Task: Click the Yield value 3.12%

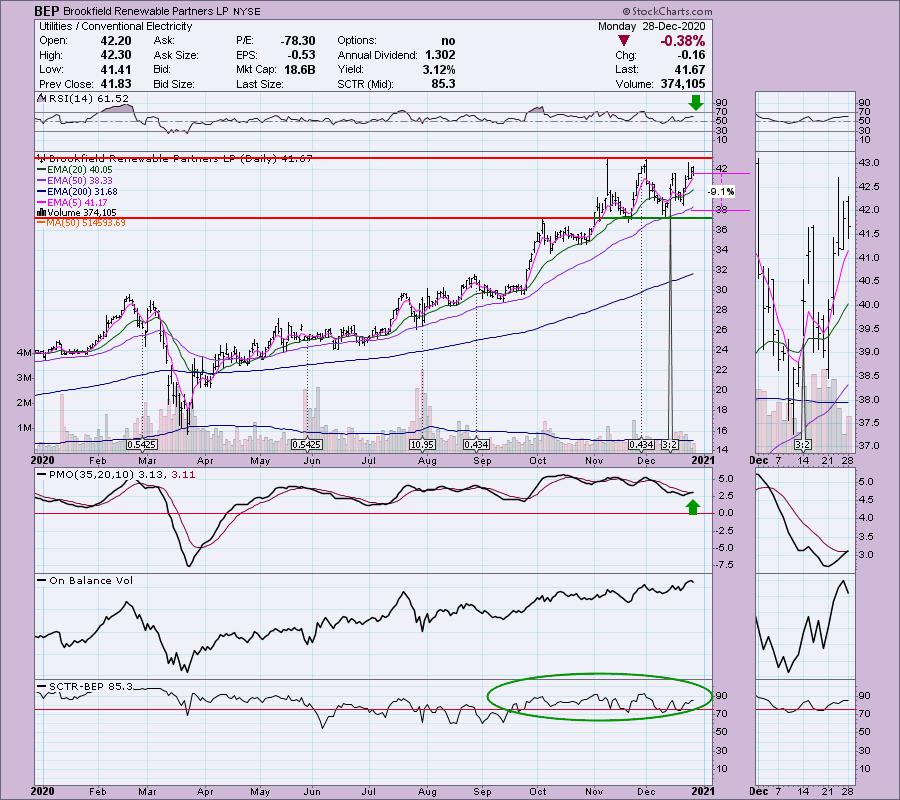Action: [x=437, y=69]
